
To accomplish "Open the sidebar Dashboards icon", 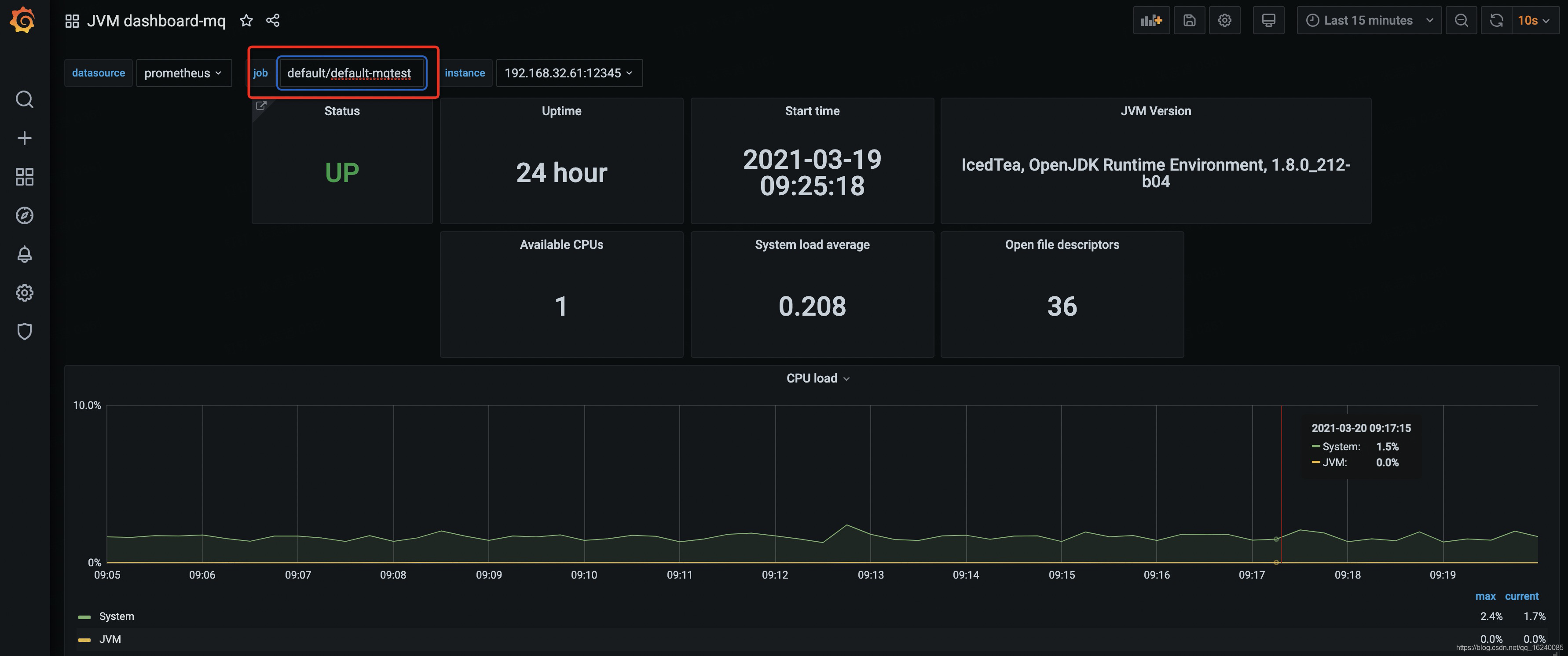I will 24,177.
